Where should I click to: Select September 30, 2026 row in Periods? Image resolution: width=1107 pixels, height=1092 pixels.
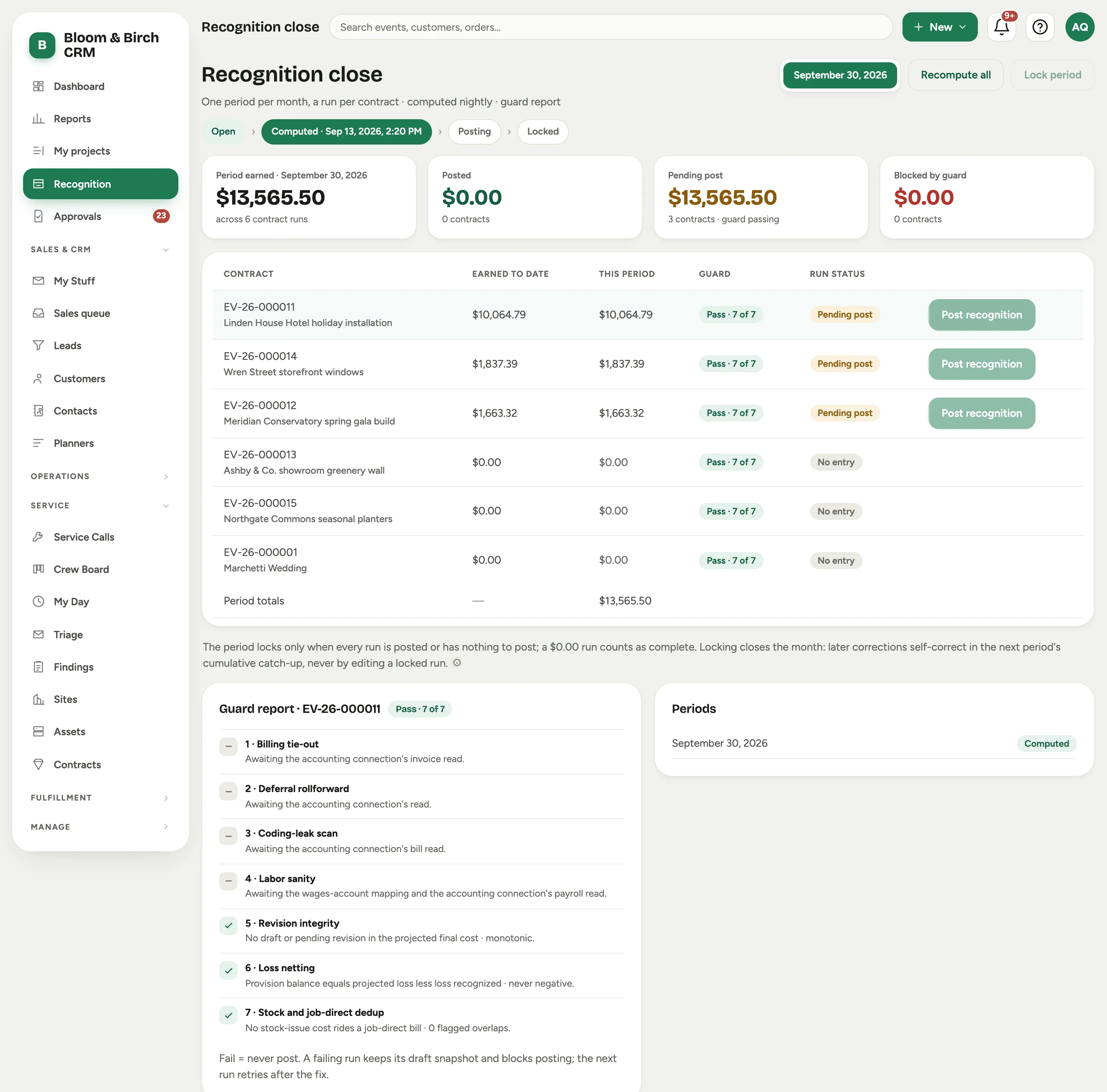coord(874,744)
